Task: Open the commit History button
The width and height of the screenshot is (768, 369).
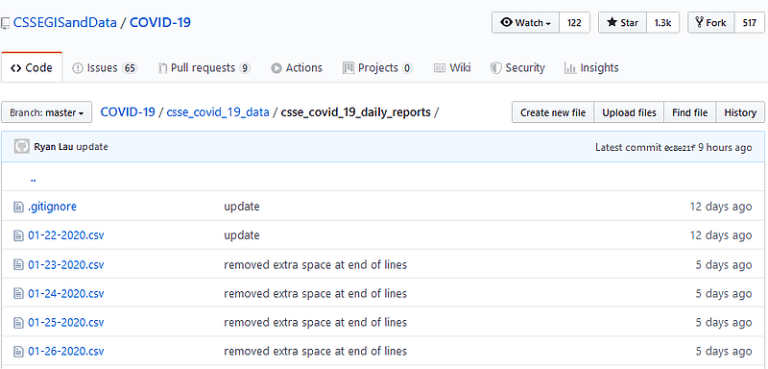Action: pos(740,113)
